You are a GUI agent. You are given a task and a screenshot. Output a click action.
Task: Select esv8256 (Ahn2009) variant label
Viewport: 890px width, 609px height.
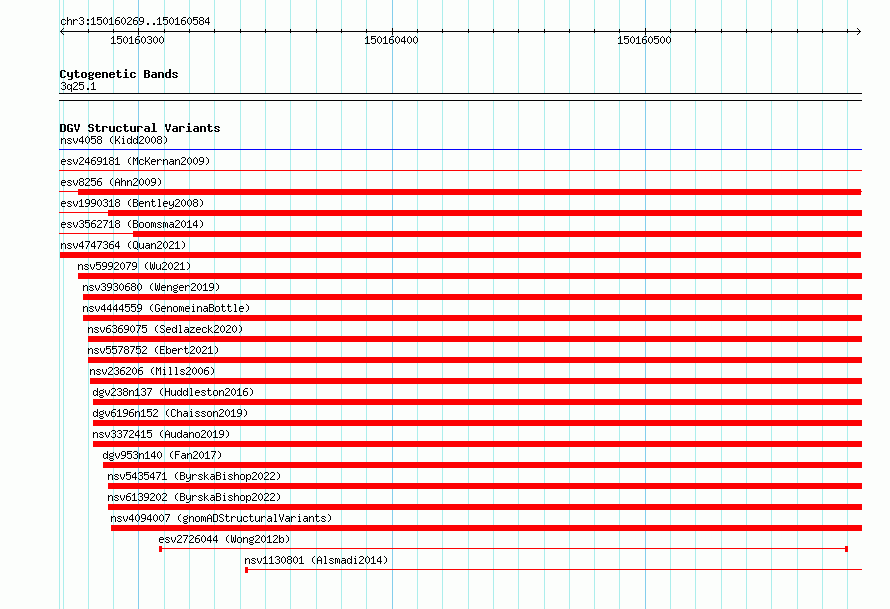pos(111,182)
